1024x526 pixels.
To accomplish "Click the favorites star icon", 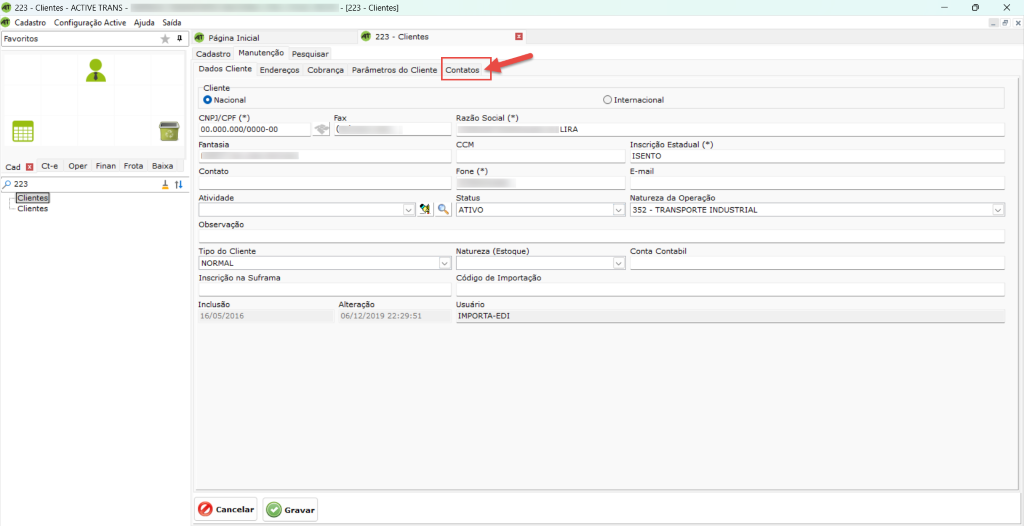I will pos(165,39).
